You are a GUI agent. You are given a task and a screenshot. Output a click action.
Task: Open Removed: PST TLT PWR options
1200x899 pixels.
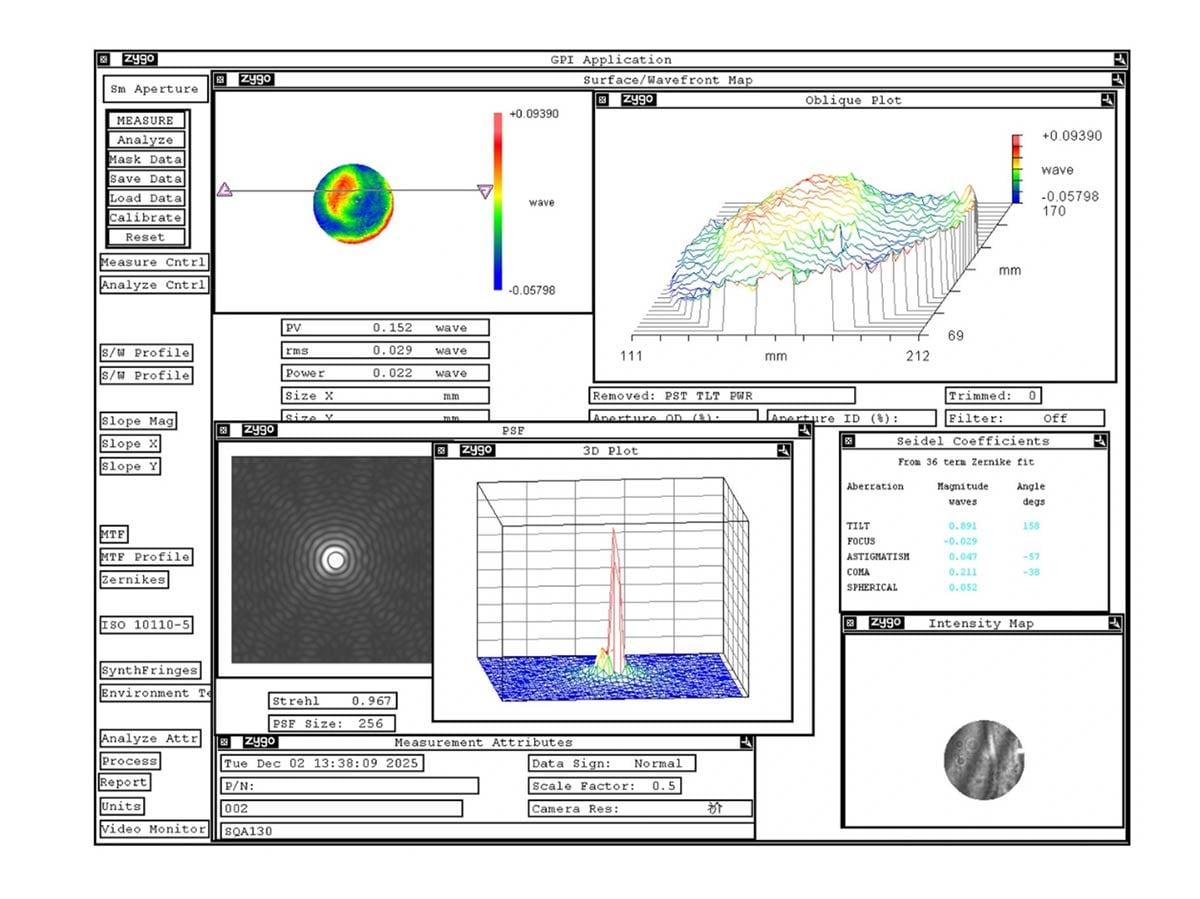pos(722,396)
